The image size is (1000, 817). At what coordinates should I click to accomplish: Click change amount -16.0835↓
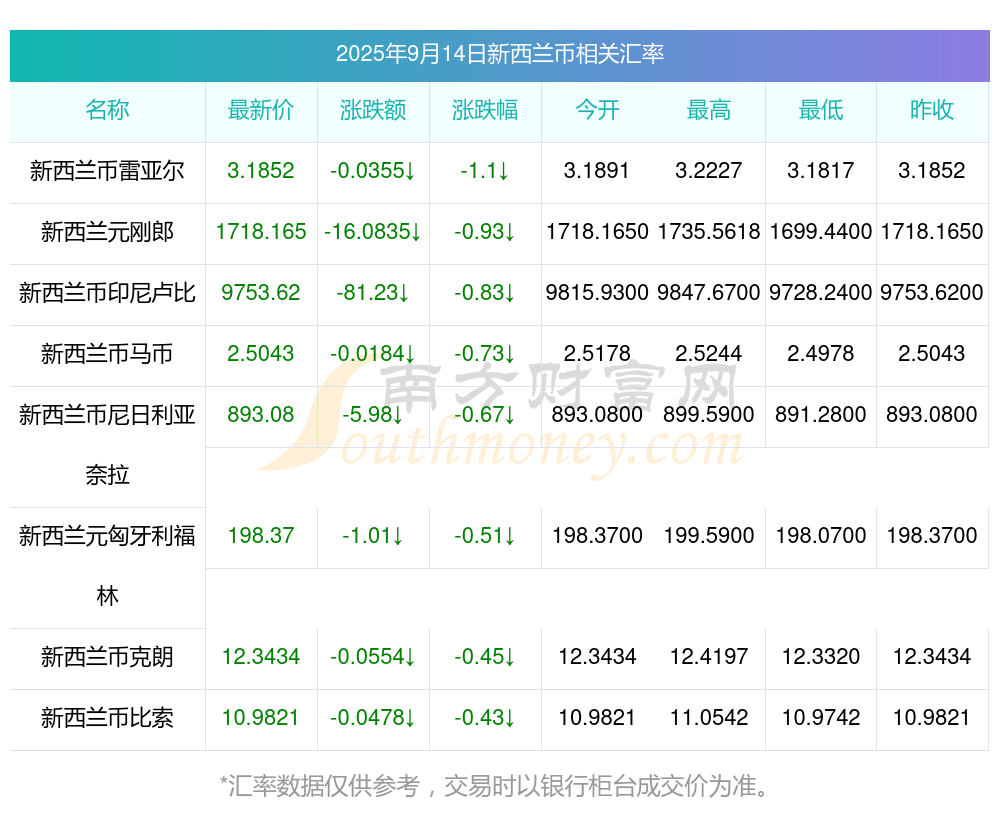[373, 232]
